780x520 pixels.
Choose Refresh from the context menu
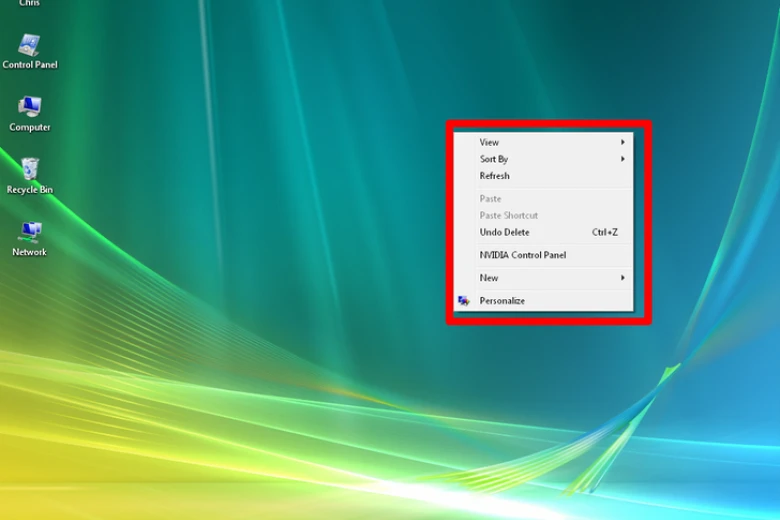point(544,176)
